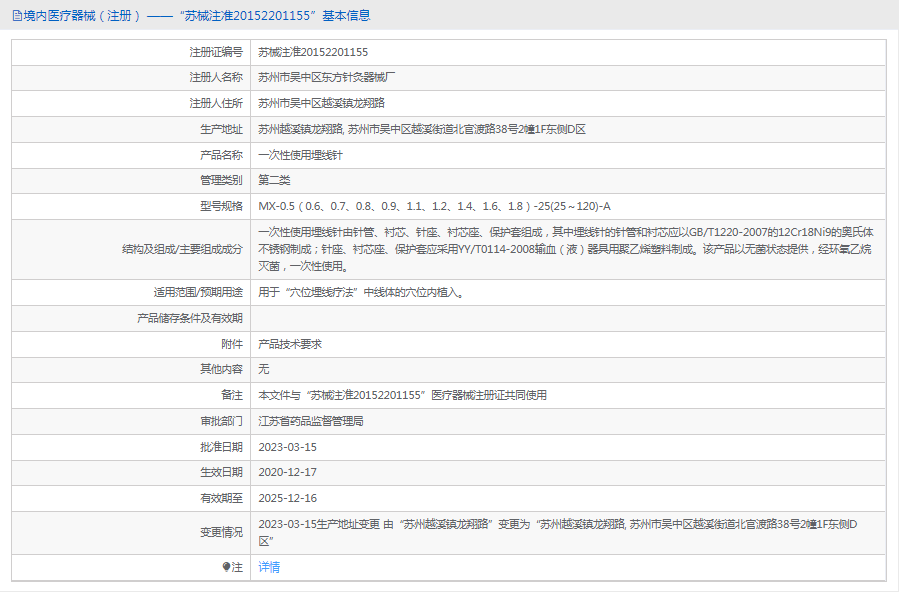Click approving department 江苏省药品监督管理局
This screenshot has height=592, width=899.
click(311, 421)
